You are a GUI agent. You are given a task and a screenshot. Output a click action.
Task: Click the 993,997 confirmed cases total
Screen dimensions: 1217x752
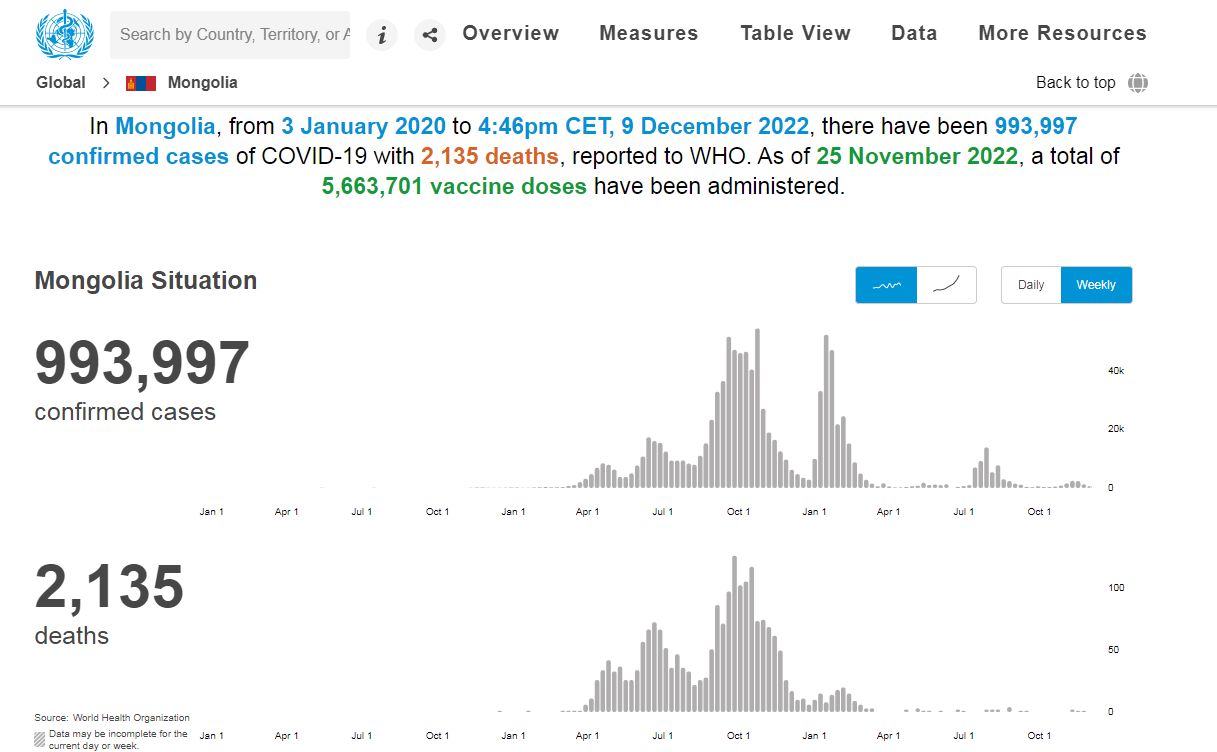pyautogui.click(x=142, y=363)
